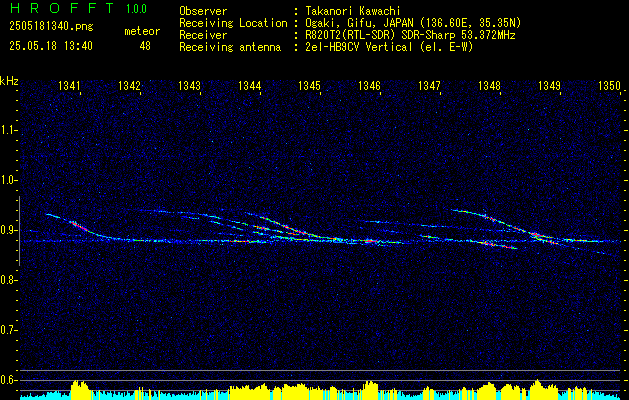Click the 1.0 kHz frequency label

coord(7,181)
